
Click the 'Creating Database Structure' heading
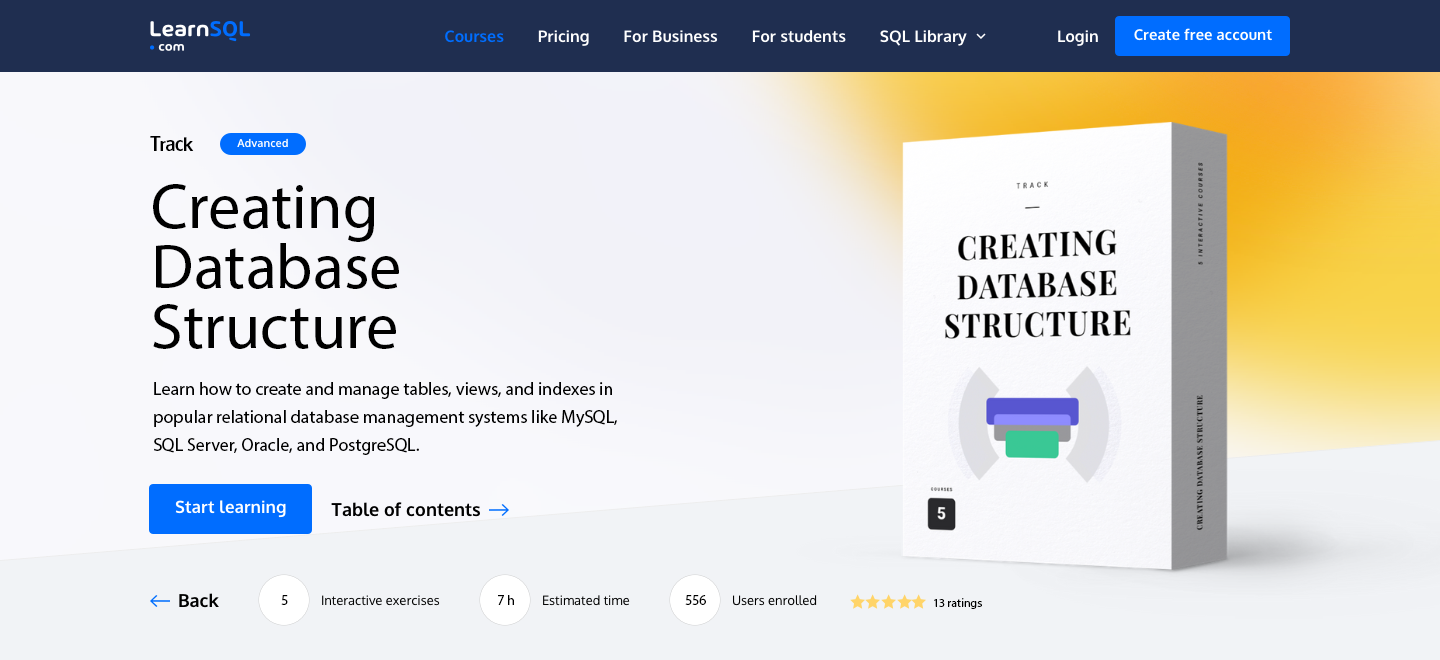click(276, 267)
